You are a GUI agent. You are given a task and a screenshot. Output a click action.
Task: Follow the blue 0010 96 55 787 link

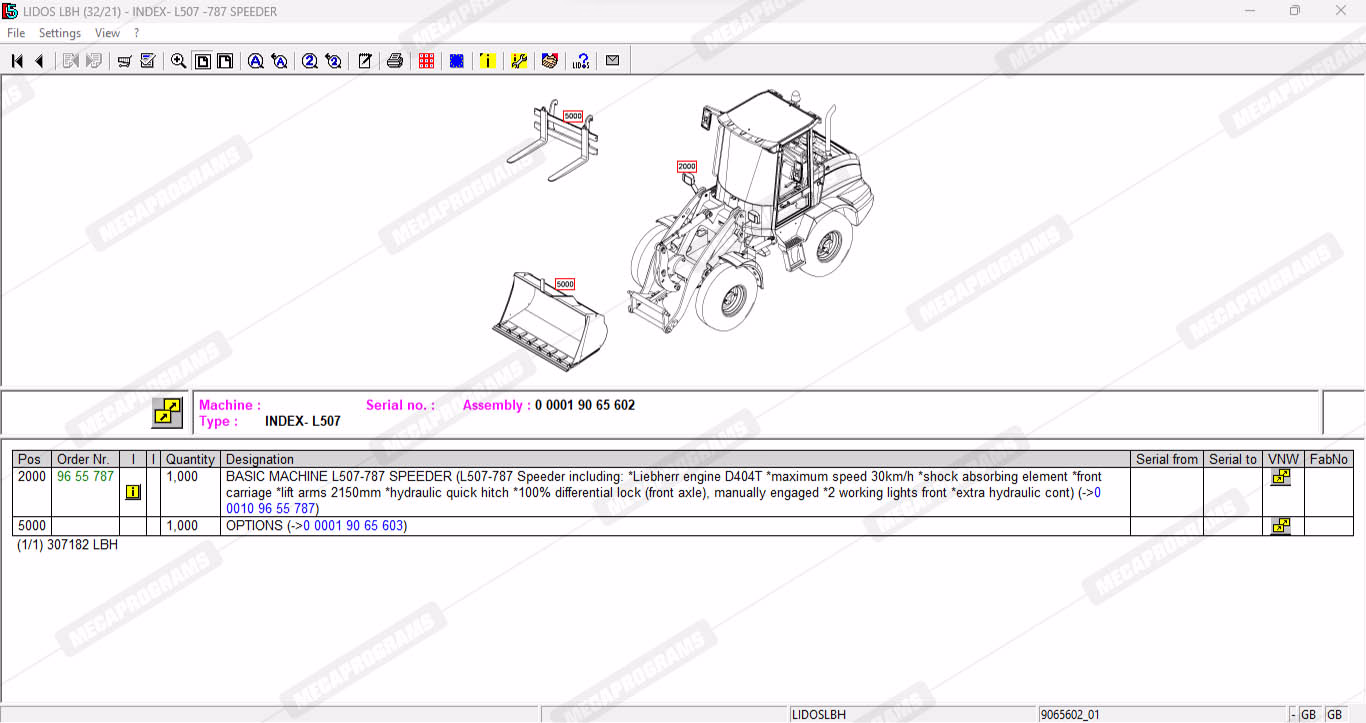point(271,509)
